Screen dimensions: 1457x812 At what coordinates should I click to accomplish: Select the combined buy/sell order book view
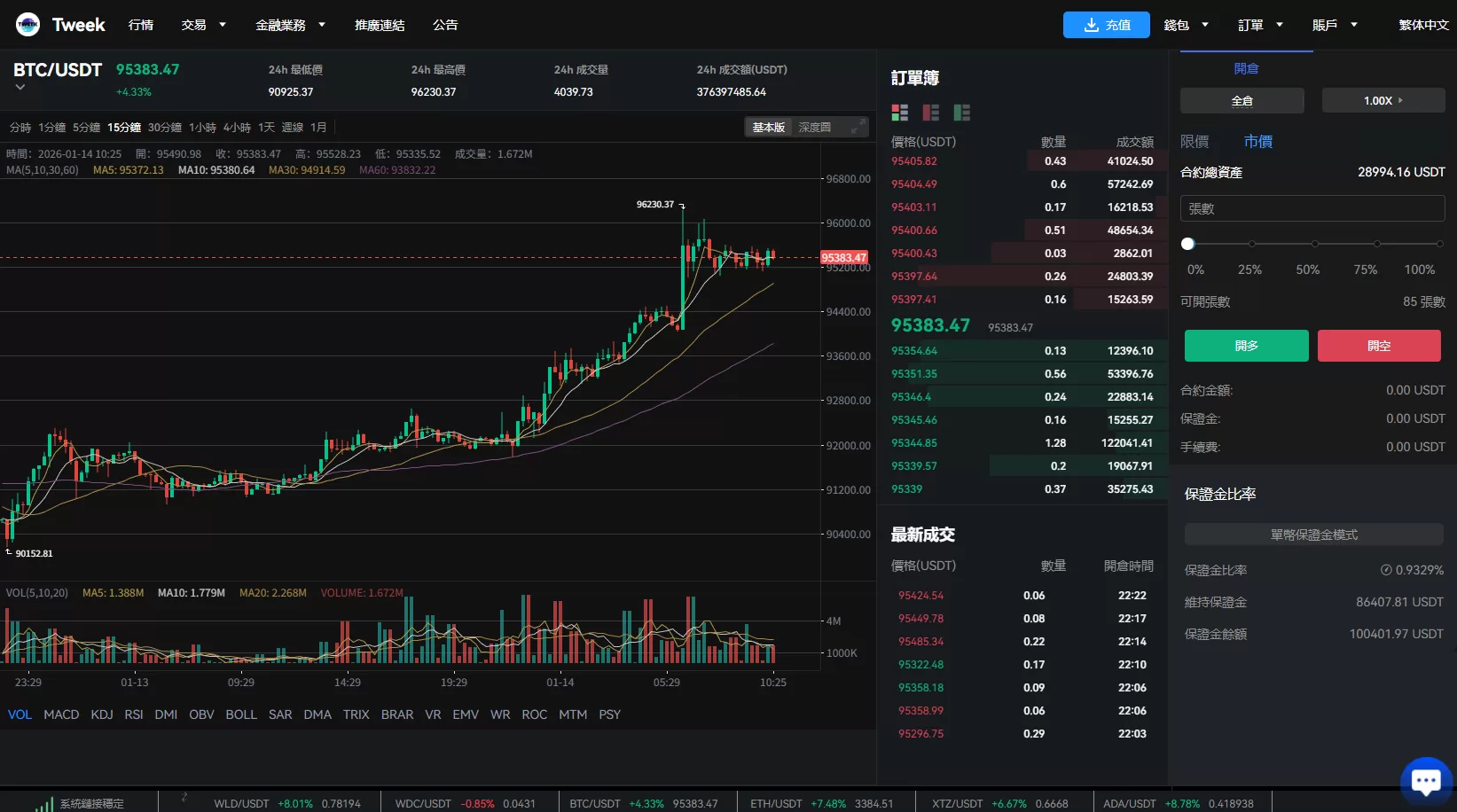(x=899, y=113)
